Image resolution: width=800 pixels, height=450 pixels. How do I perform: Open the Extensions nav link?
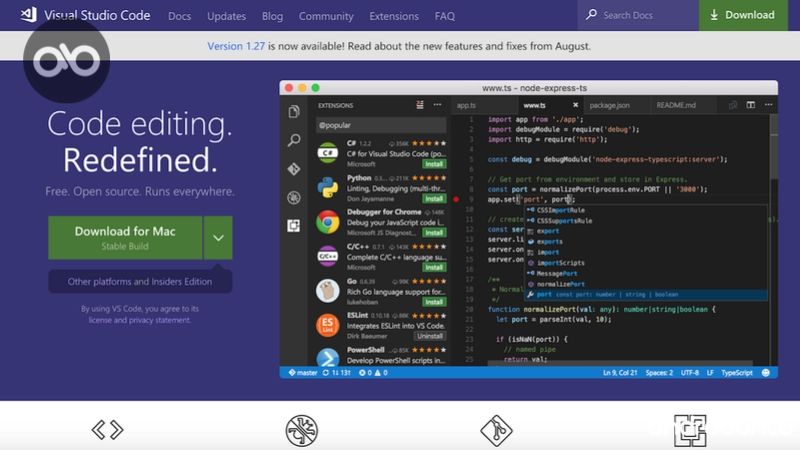[x=394, y=16]
